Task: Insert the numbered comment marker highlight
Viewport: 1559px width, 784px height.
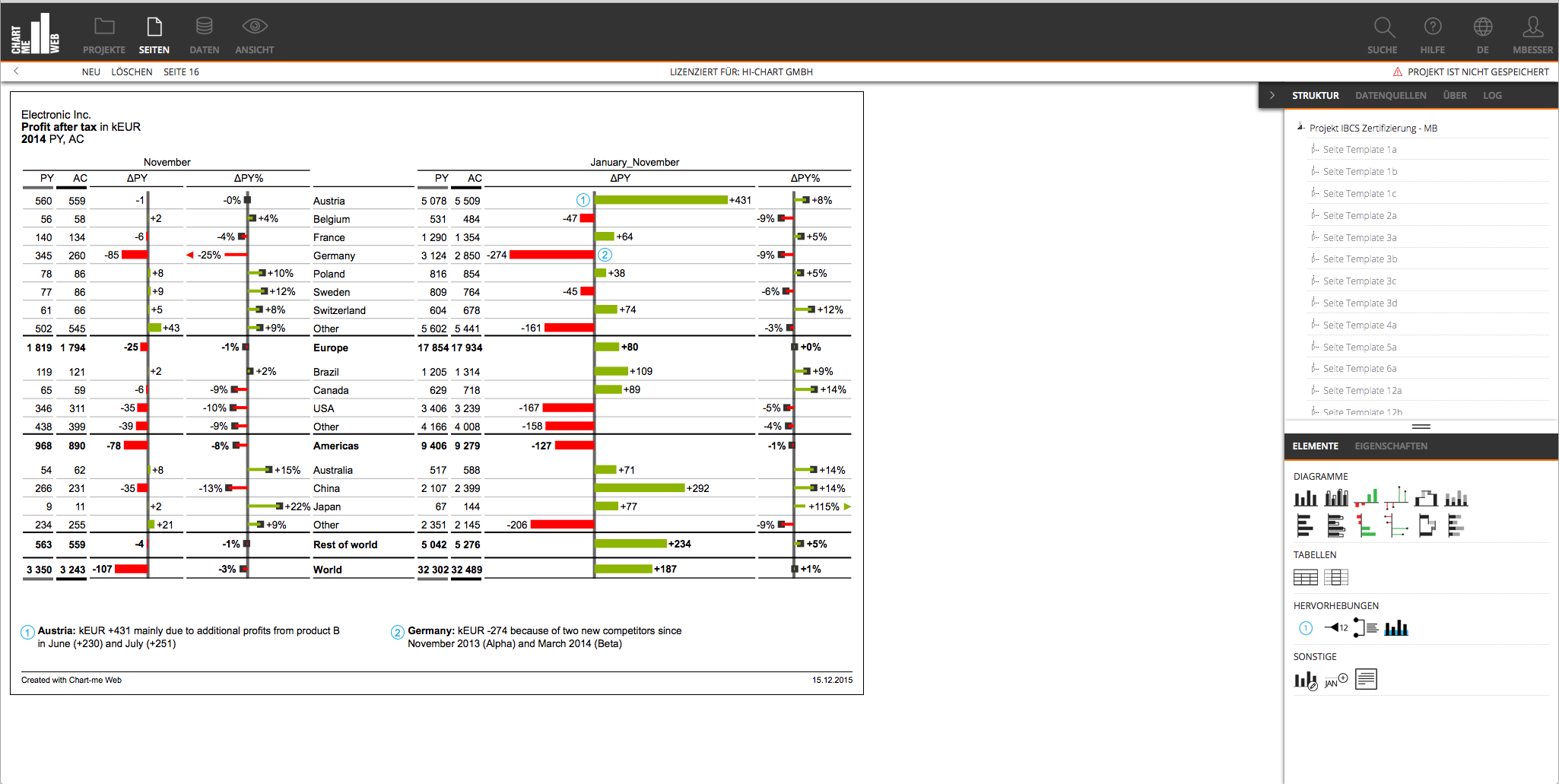Action: [1306, 628]
